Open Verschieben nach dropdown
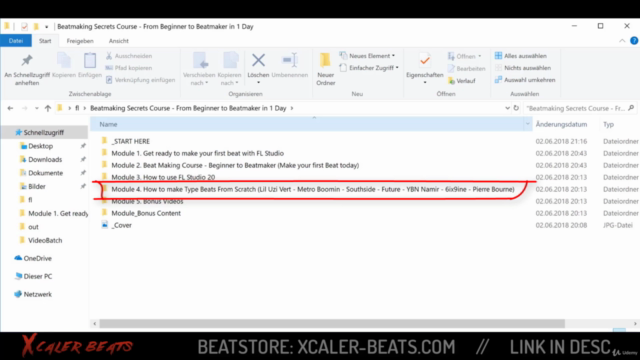Image resolution: width=640 pixels, height=360 pixels. (199, 69)
